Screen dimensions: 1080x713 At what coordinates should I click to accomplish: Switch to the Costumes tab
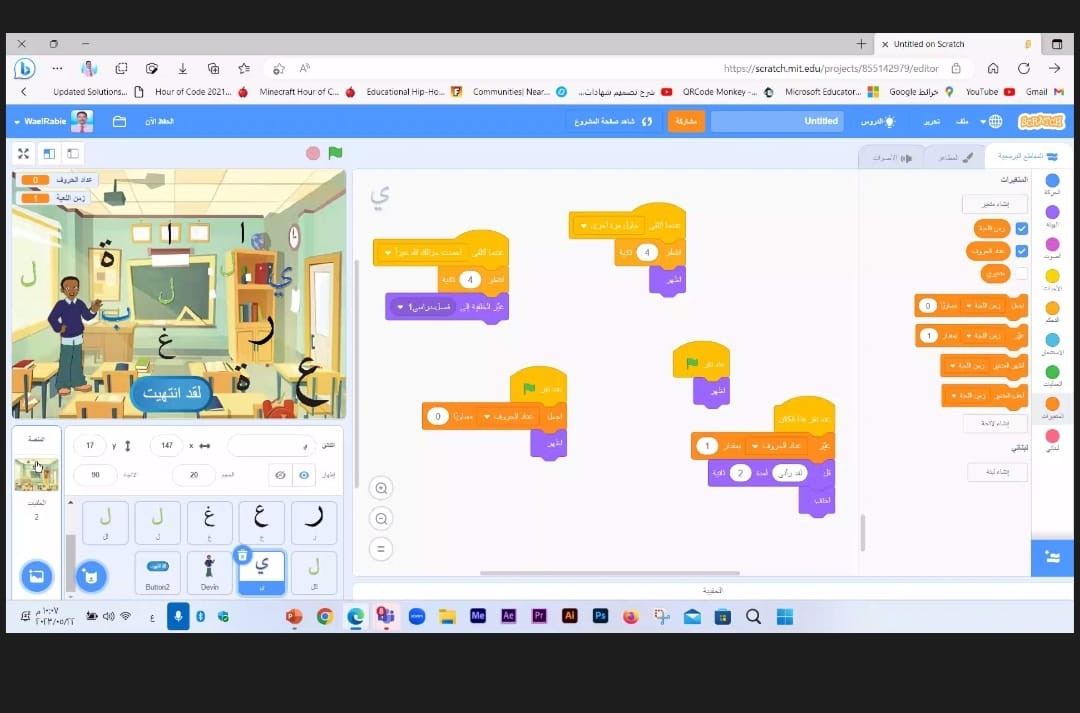click(955, 158)
